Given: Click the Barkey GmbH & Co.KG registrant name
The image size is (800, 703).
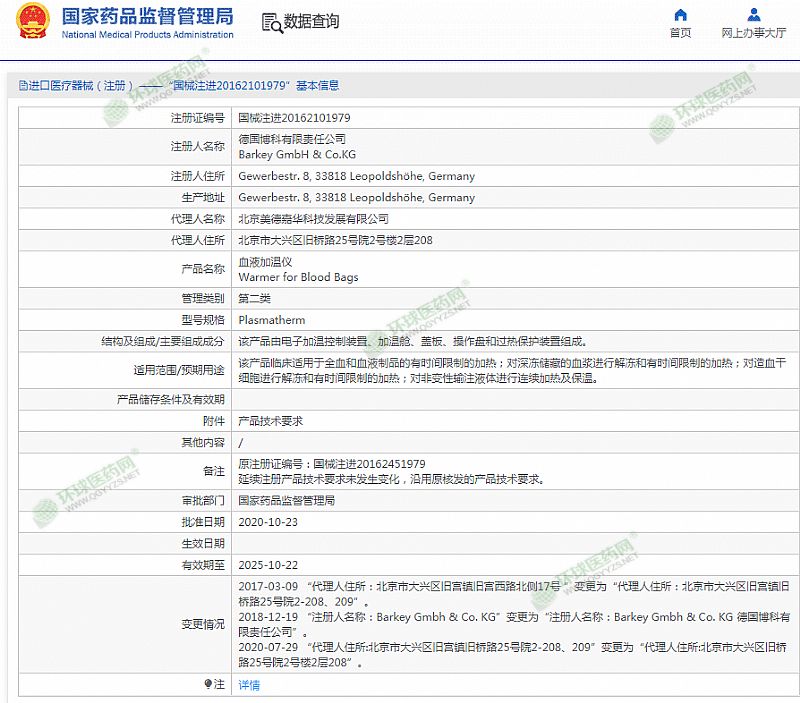Looking at the screenshot, I should click(x=297, y=155).
